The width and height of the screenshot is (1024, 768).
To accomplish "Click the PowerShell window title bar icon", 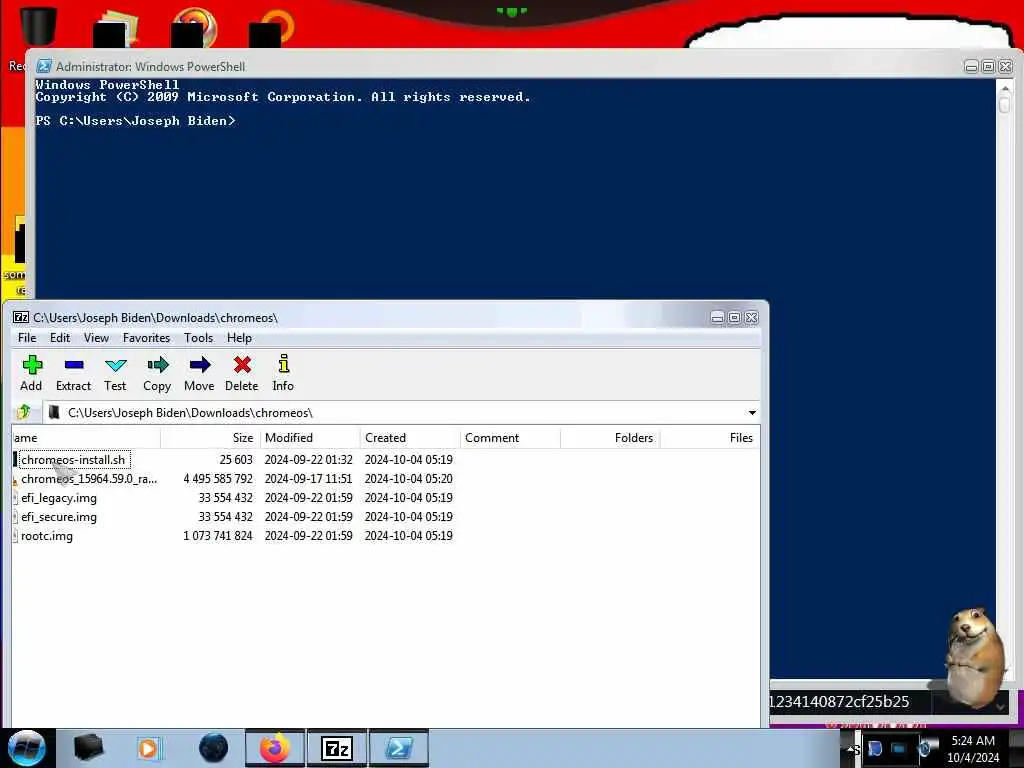I will point(44,66).
